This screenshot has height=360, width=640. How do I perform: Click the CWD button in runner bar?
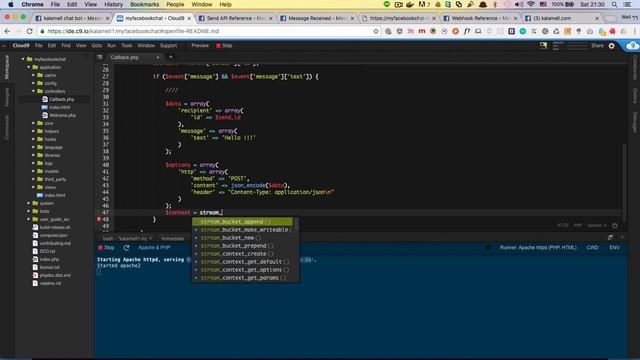592,248
